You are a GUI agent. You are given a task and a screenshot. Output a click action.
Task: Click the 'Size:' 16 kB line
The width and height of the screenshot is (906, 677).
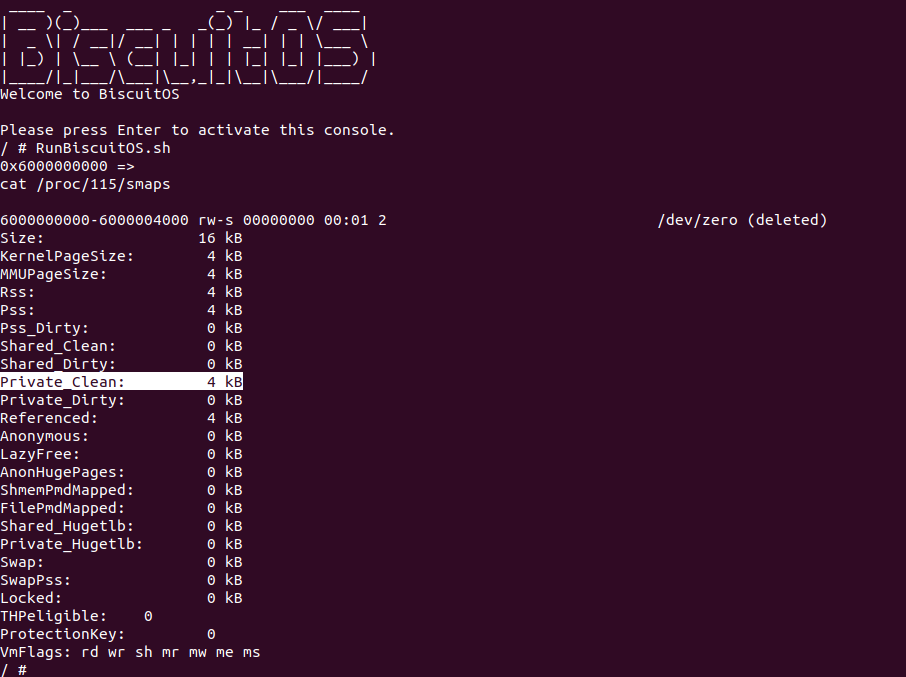tap(121, 238)
